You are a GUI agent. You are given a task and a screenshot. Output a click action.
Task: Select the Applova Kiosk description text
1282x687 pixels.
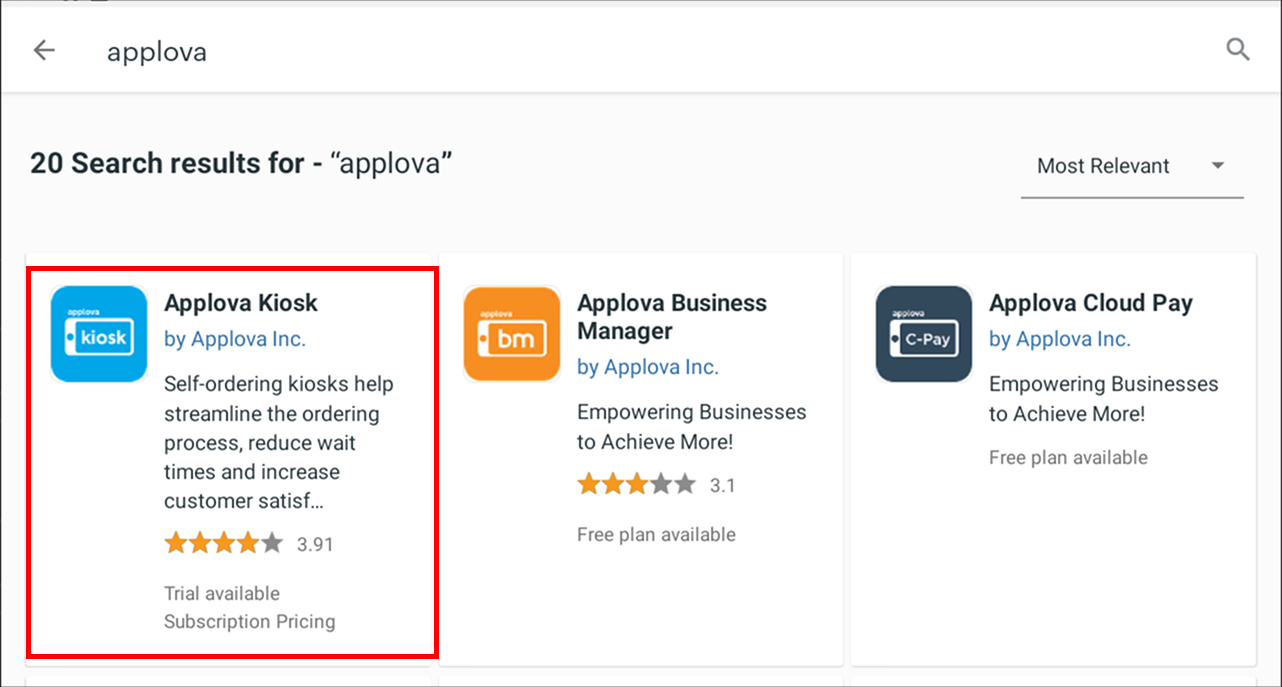[278, 442]
